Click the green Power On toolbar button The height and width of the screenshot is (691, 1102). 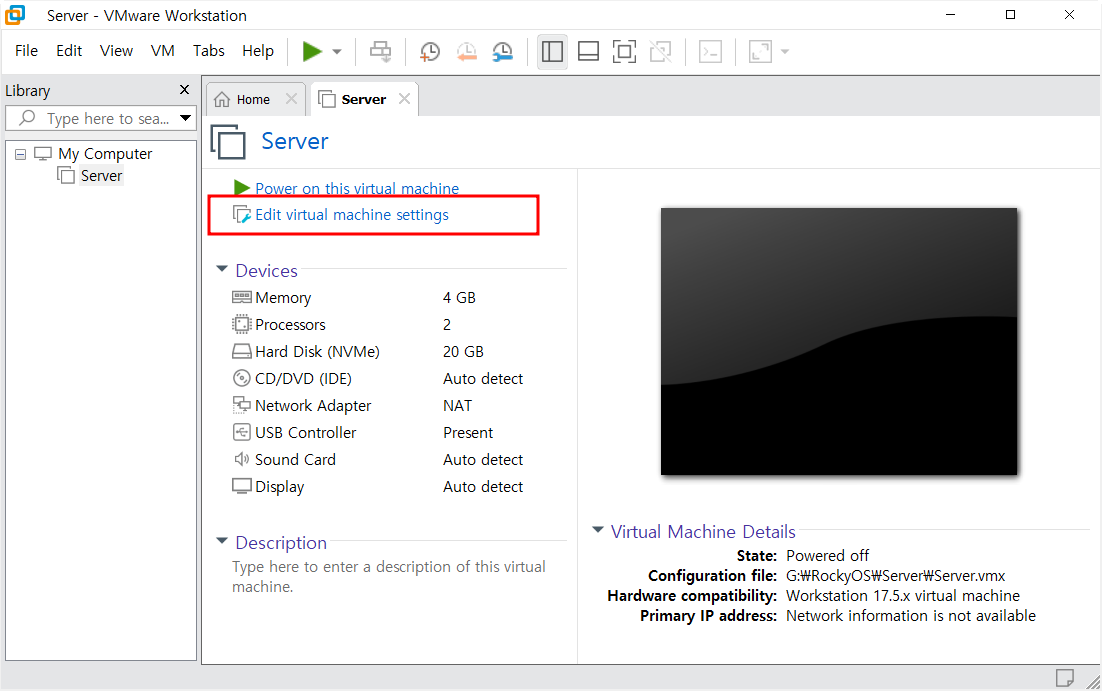coord(312,51)
